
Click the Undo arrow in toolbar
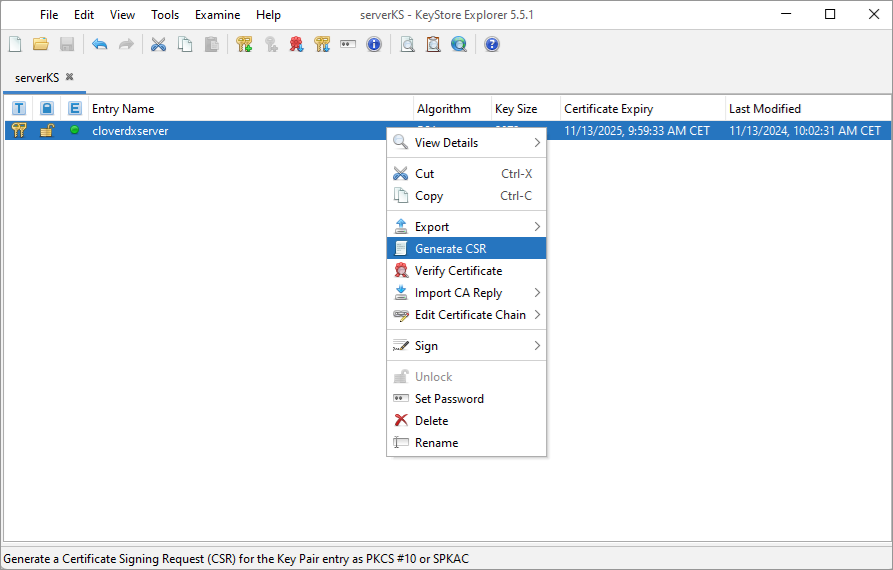tap(99, 44)
